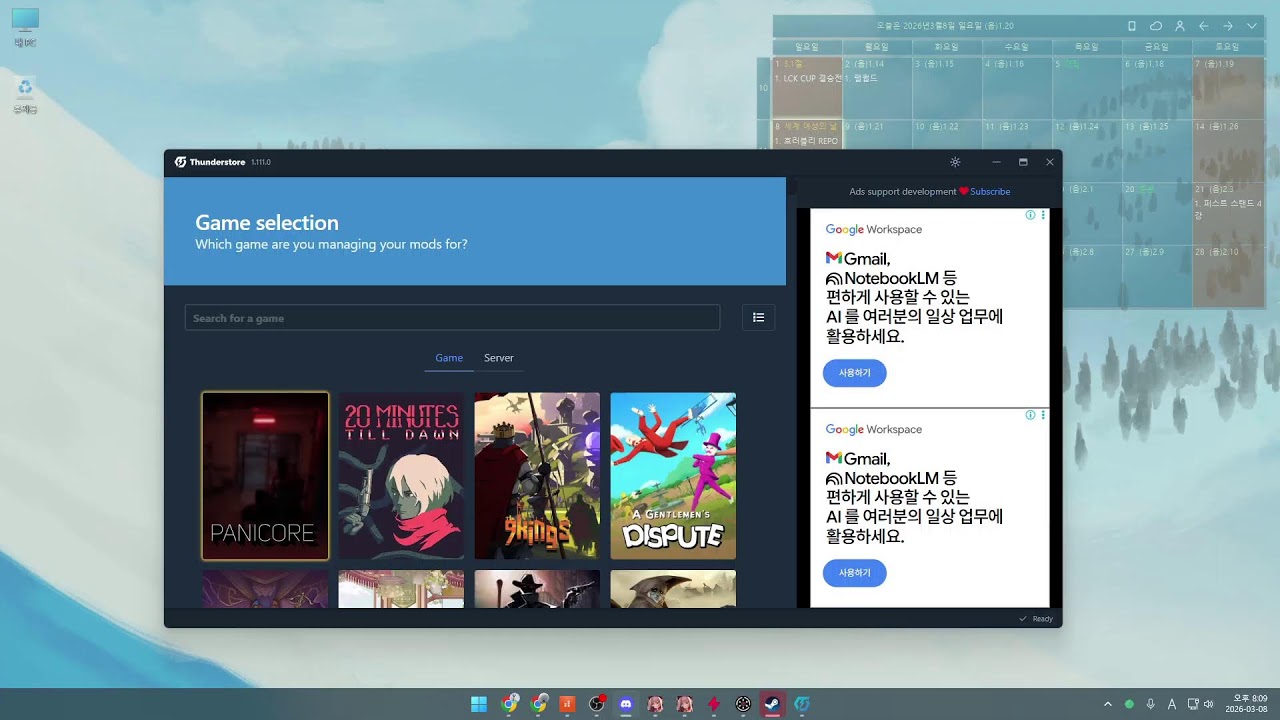Pick the A Gentlemen's Dispute game
The width and height of the screenshot is (1280, 720).
(x=673, y=476)
